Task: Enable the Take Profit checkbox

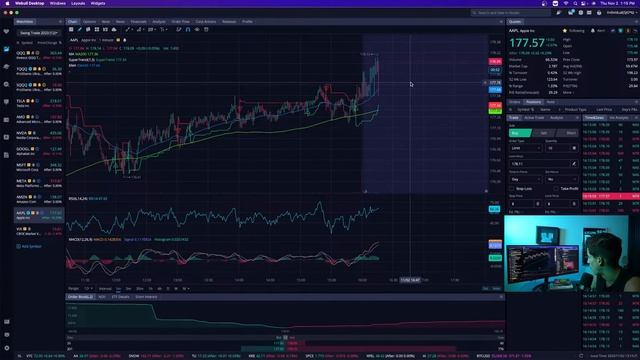Action: 556,189
